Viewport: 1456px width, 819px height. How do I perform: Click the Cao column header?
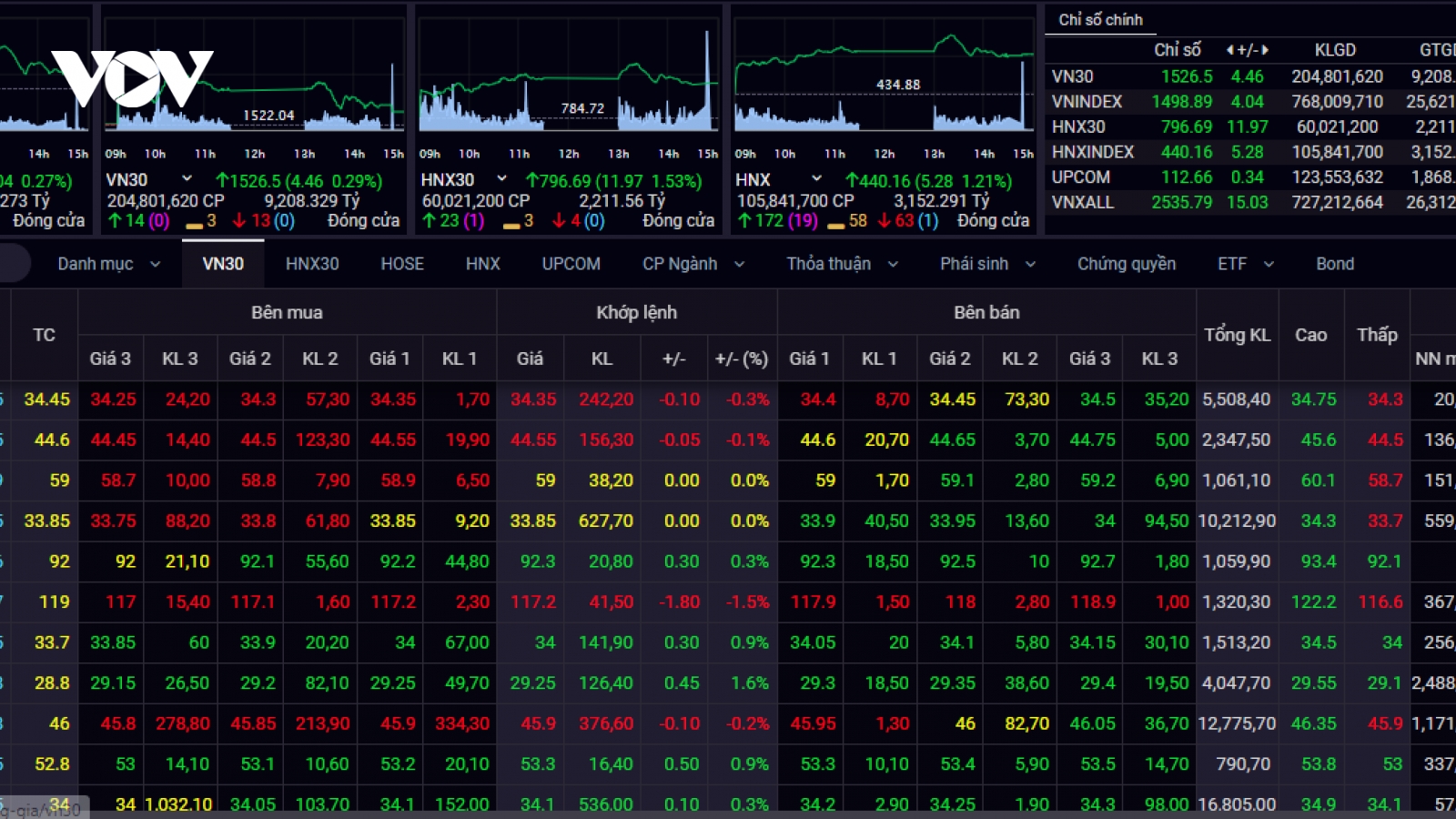(x=1310, y=335)
